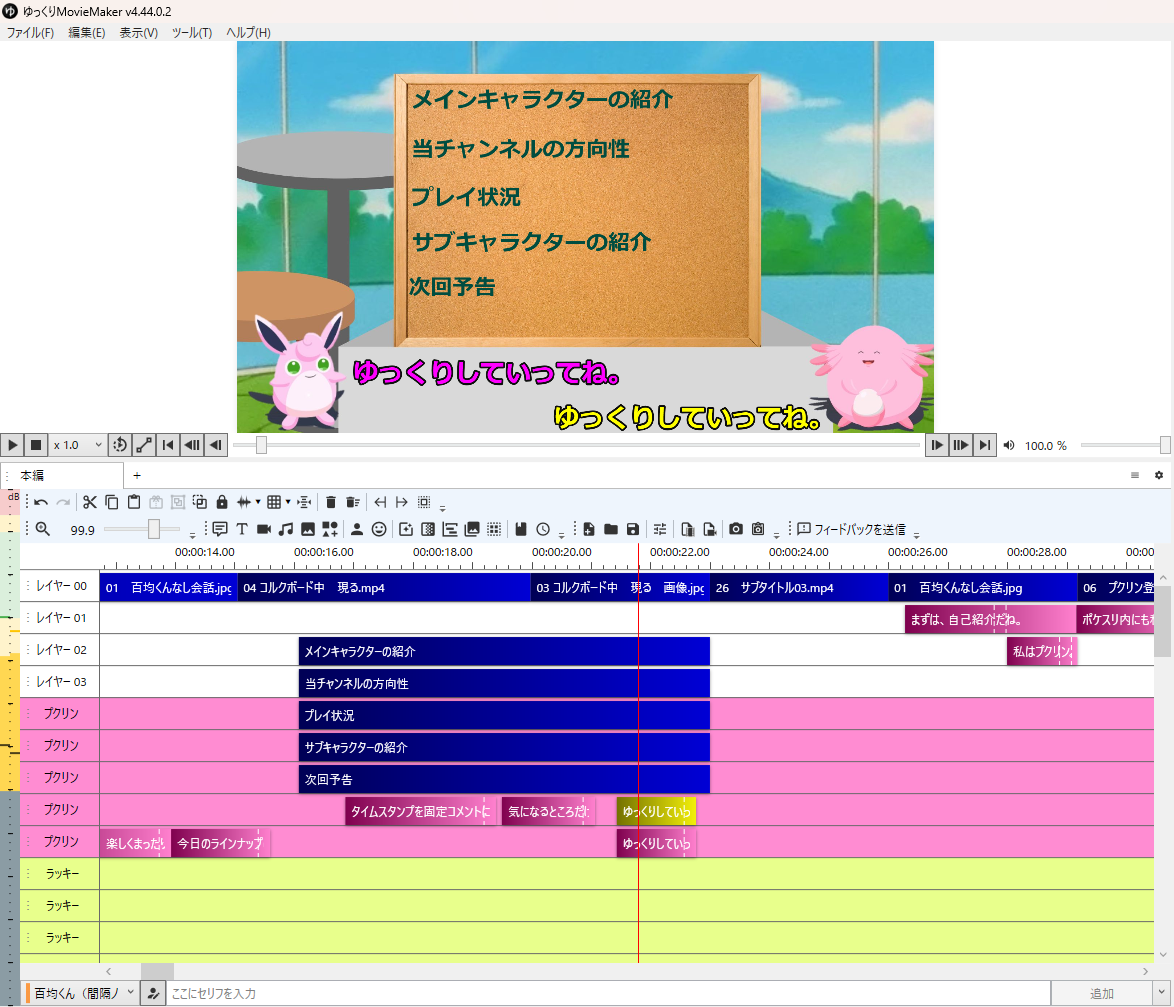Open the 編集(E) menu
Image resolution: width=1174 pixels, height=1007 pixels.
(87, 32)
